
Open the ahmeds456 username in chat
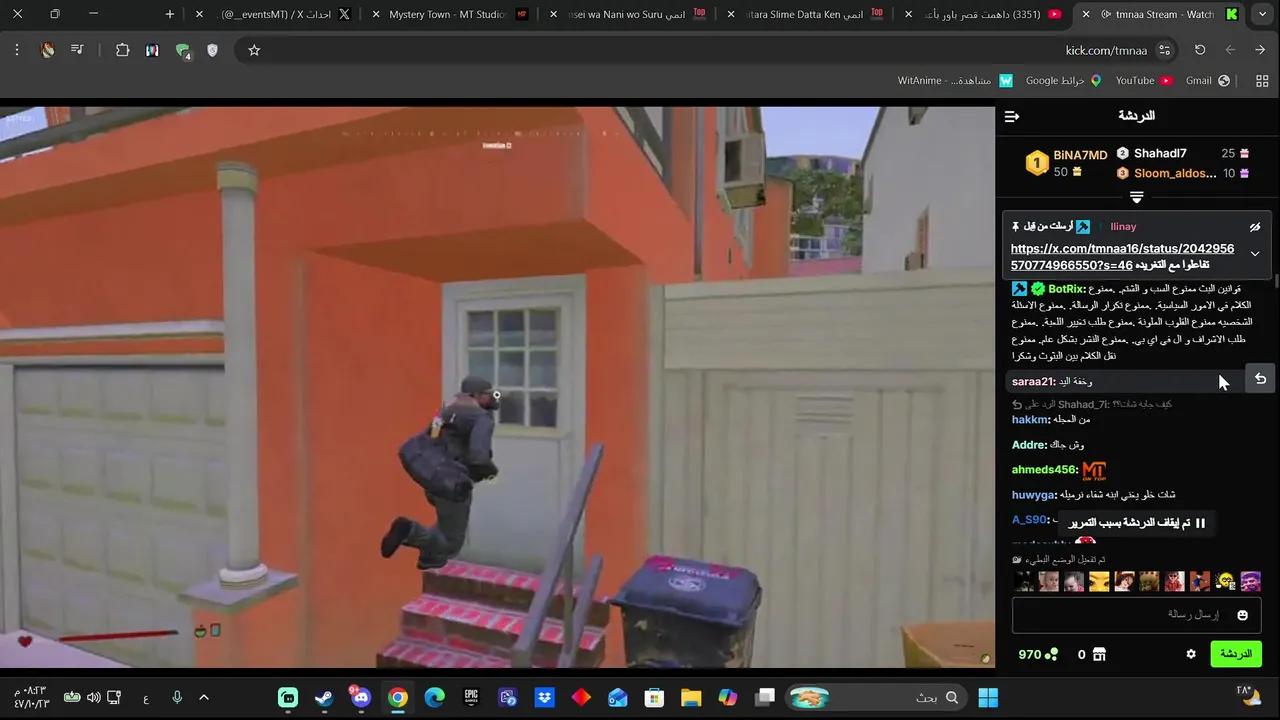[1045, 470]
